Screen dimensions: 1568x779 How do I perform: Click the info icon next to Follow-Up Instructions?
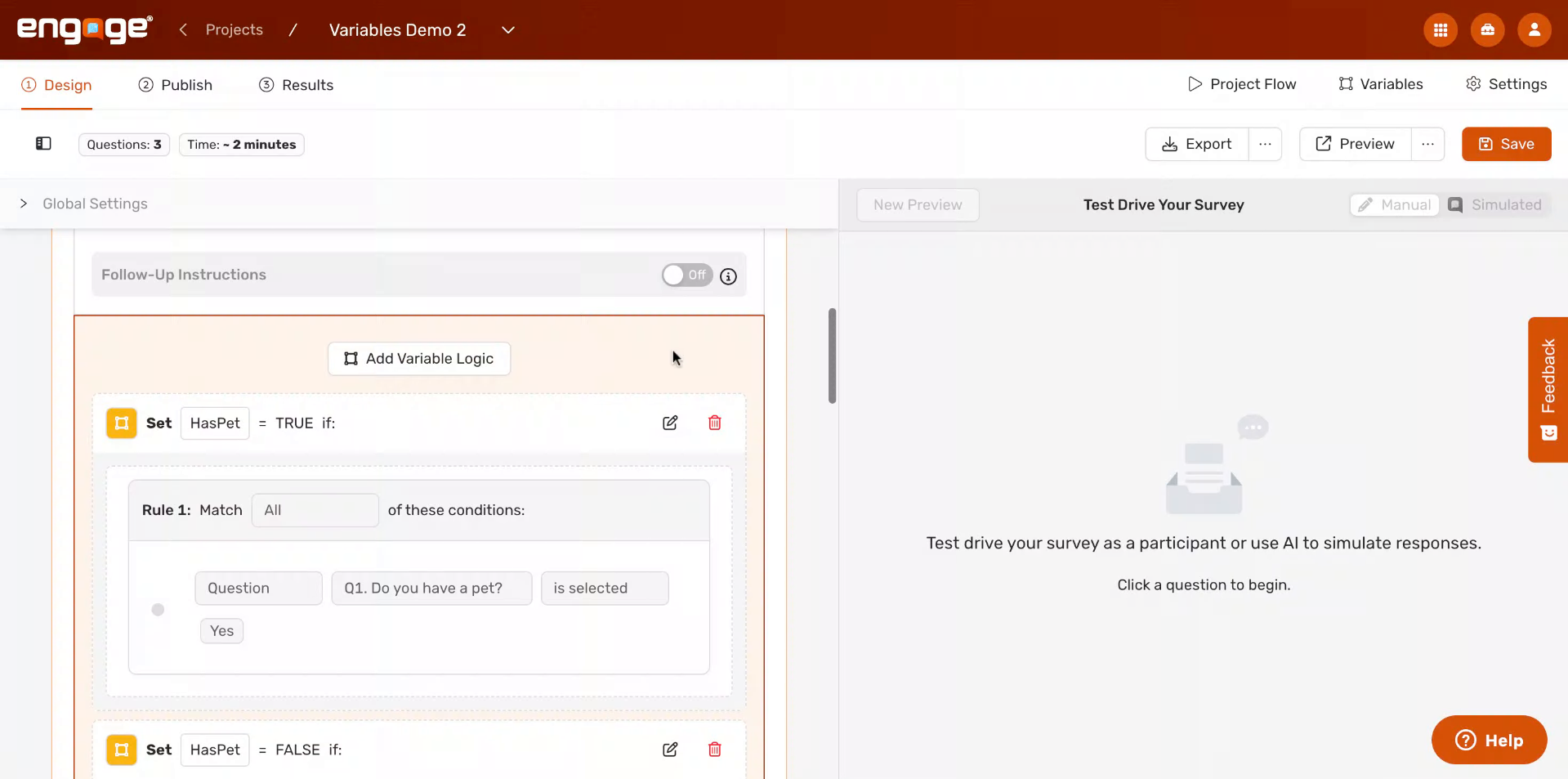click(728, 276)
